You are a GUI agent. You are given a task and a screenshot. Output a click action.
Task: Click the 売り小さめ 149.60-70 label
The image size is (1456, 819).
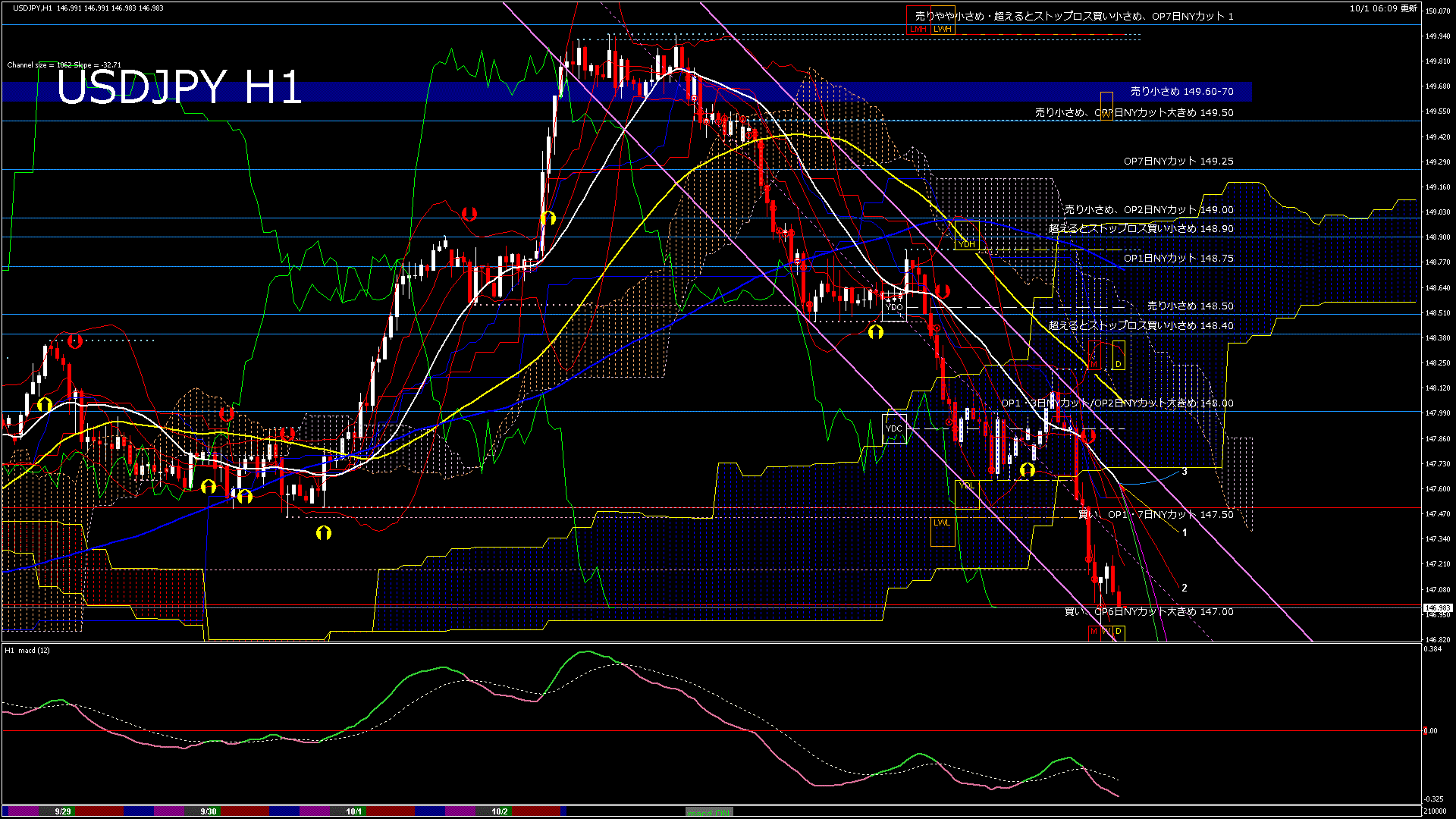(x=1181, y=91)
